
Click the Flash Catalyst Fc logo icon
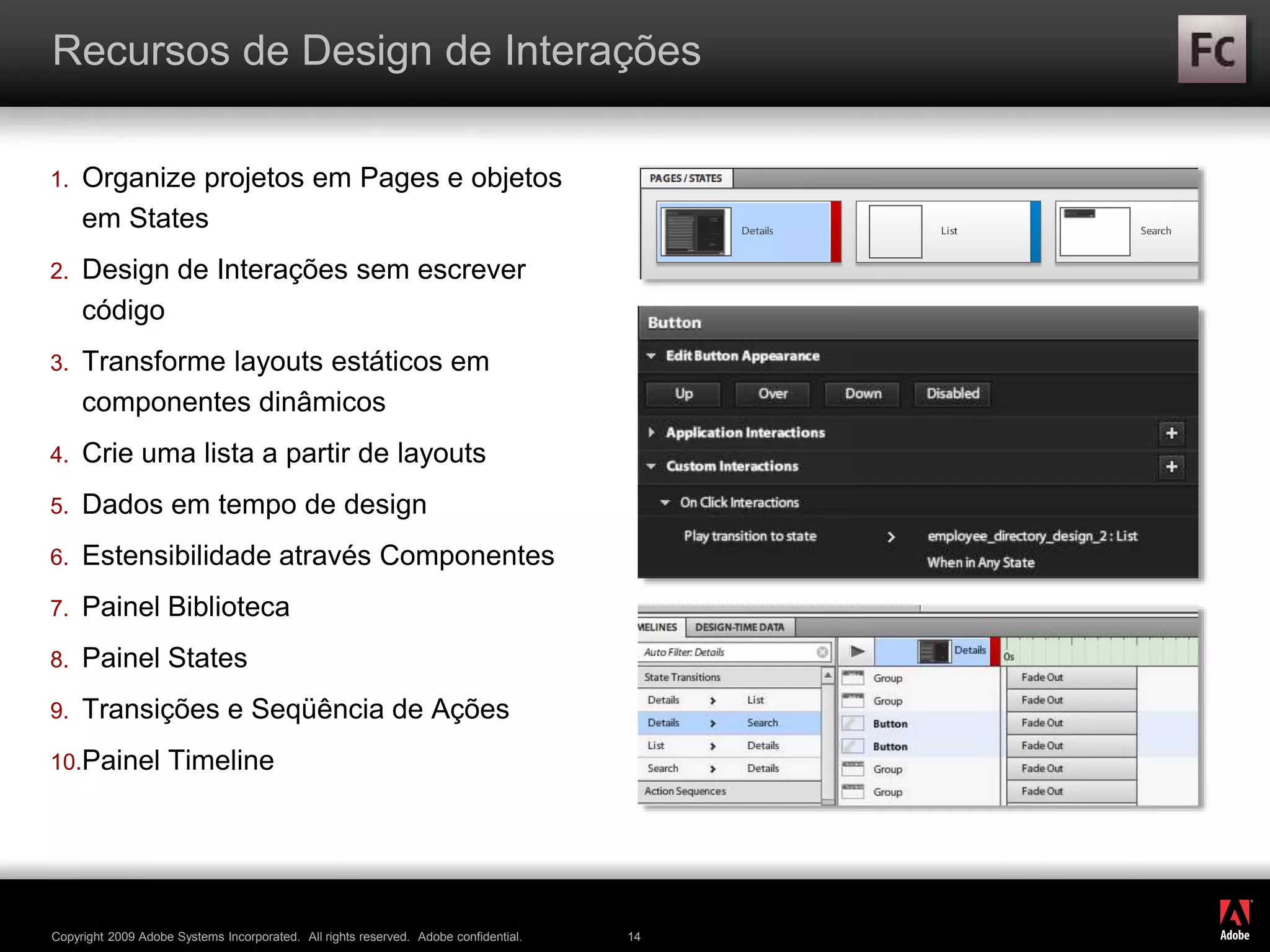[x=1212, y=49]
